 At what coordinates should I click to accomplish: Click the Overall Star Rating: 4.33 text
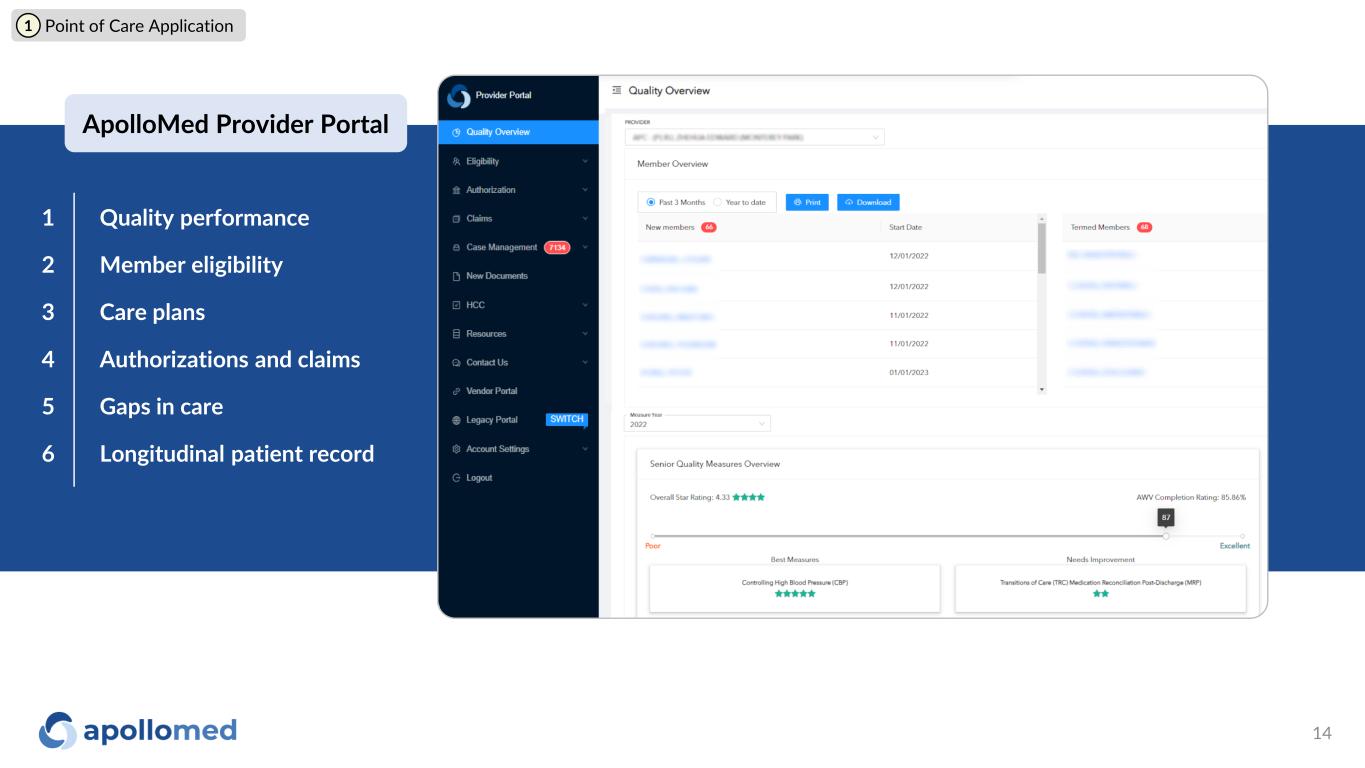(691, 497)
